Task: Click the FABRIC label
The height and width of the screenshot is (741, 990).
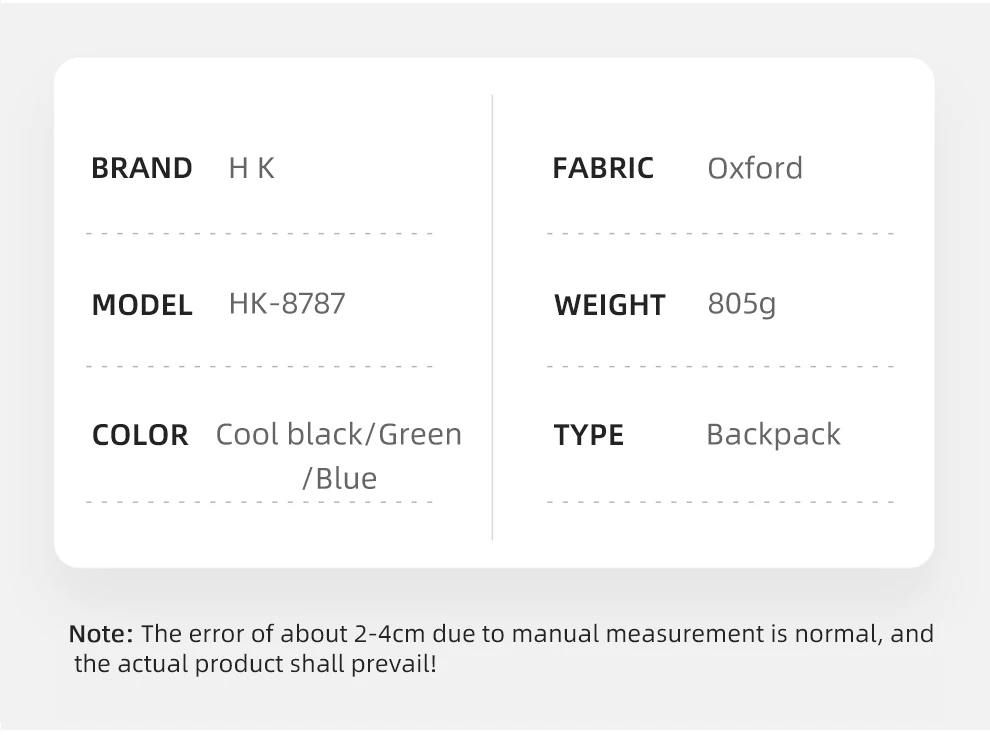Action: pyautogui.click(x=603, y=168)
